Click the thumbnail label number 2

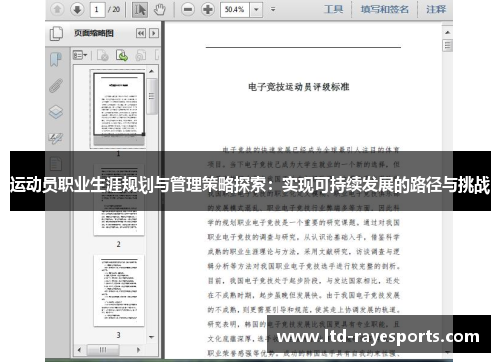(x=119, y=244)
